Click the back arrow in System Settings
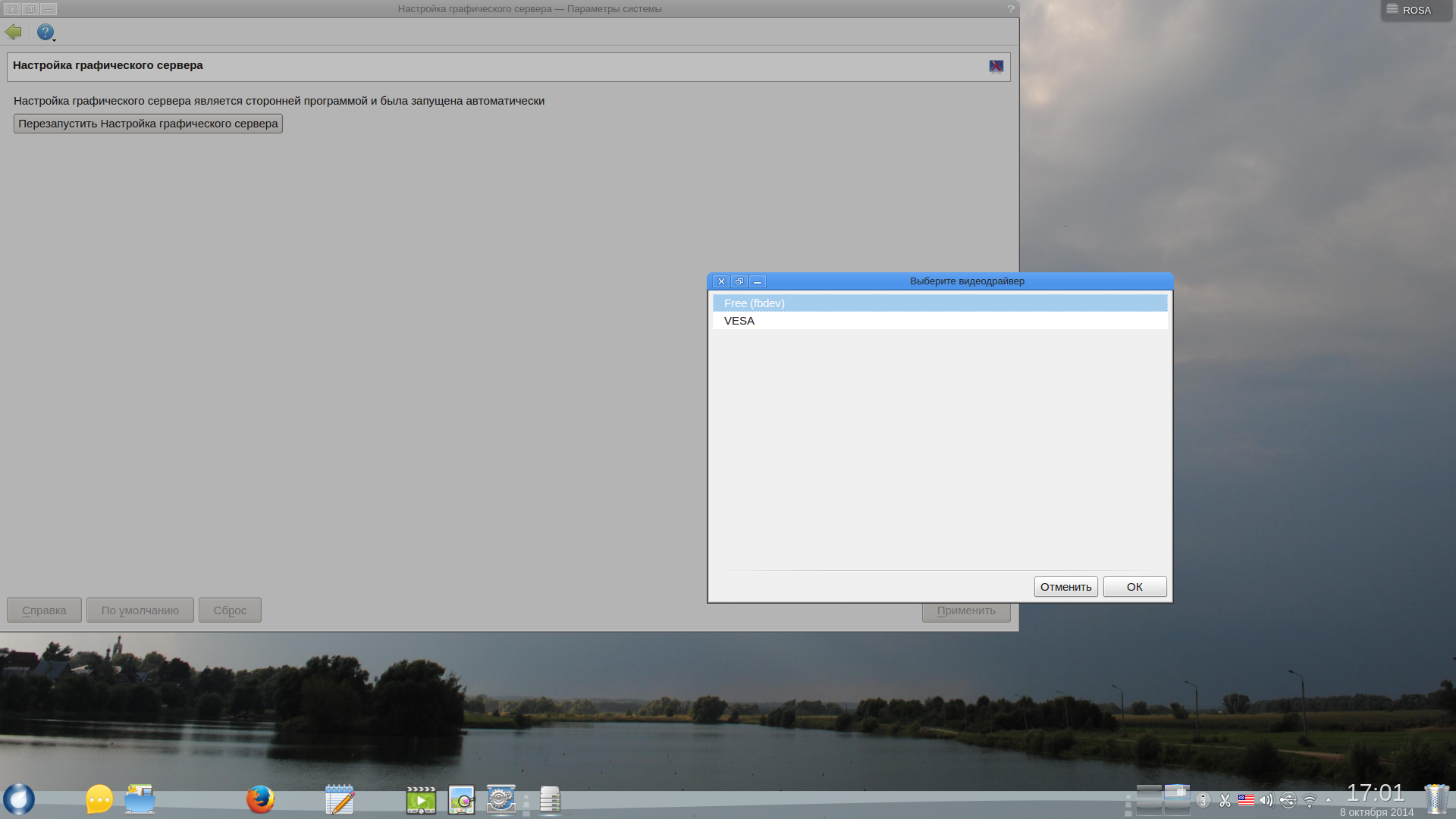 [x=14, y=32]
